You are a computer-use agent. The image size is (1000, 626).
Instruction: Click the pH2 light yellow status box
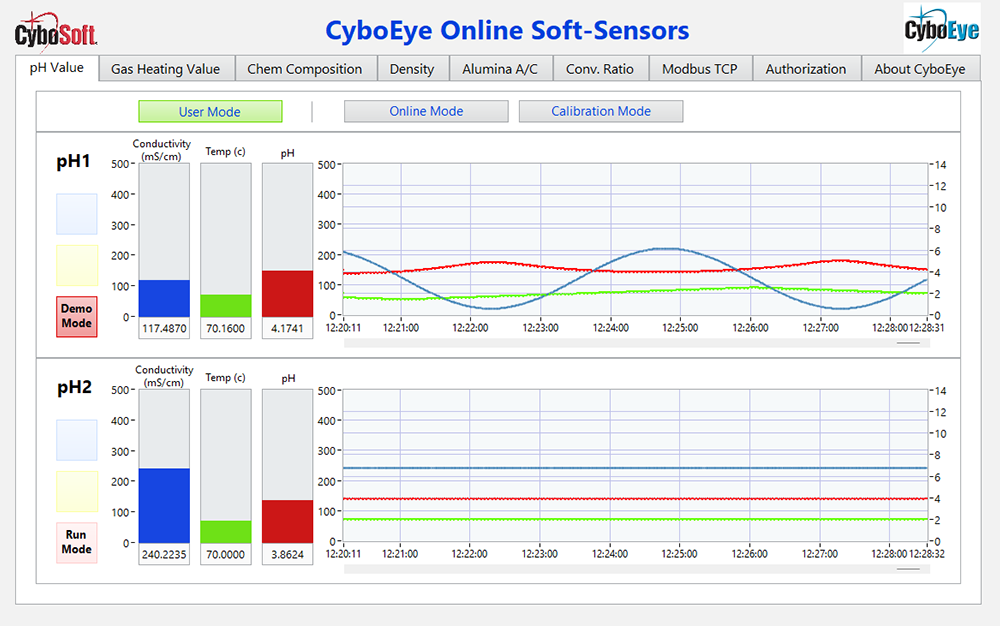(x=77, y=491)
